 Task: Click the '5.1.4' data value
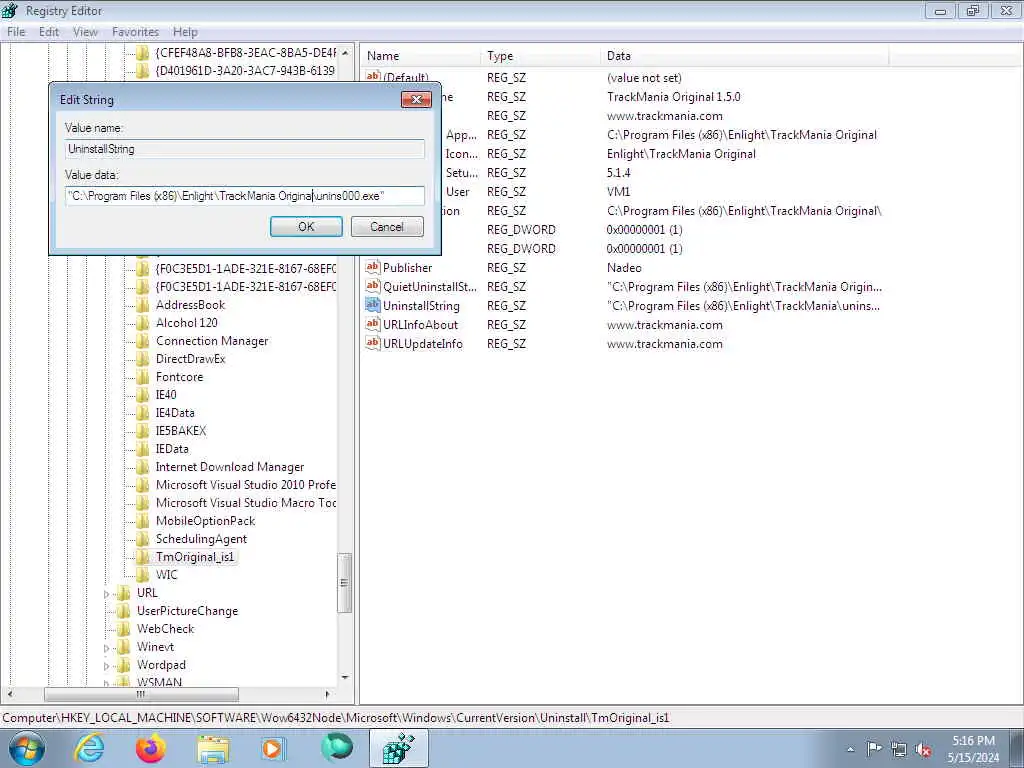pos(618,172)
